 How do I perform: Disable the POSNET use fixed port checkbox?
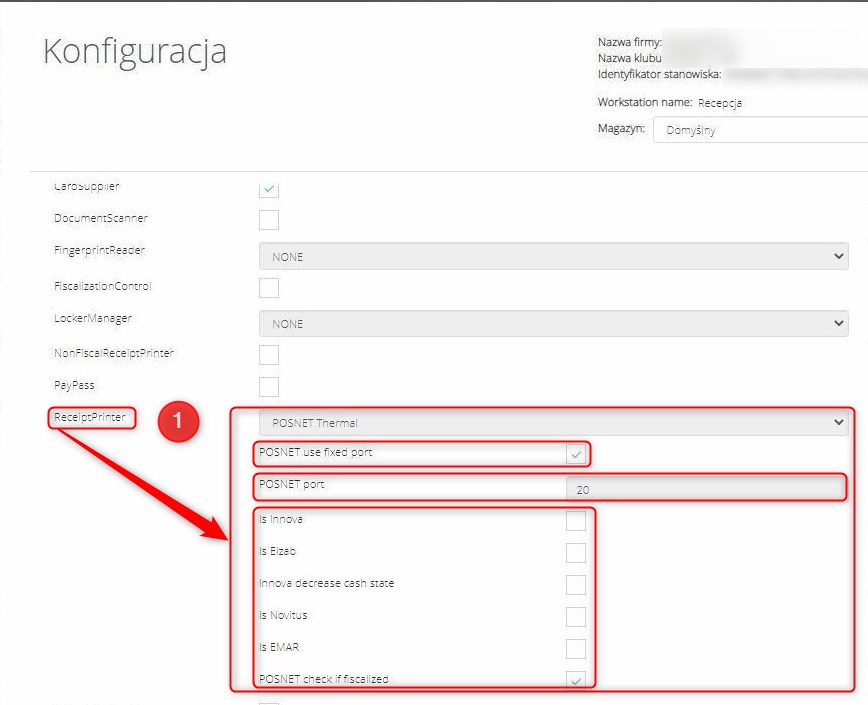coord(575,455)
